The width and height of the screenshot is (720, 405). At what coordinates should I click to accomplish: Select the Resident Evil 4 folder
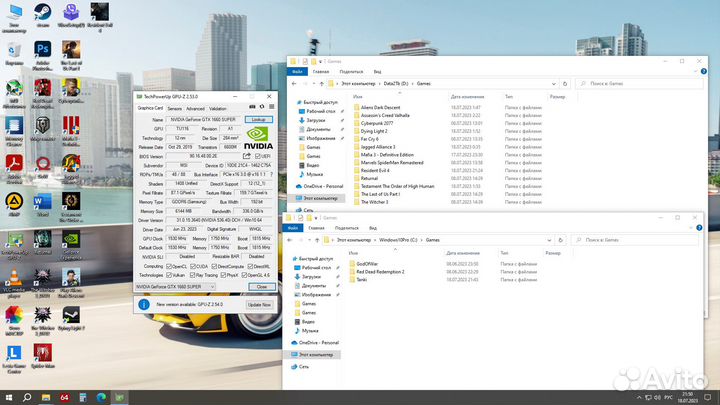[x=375, y=170]
